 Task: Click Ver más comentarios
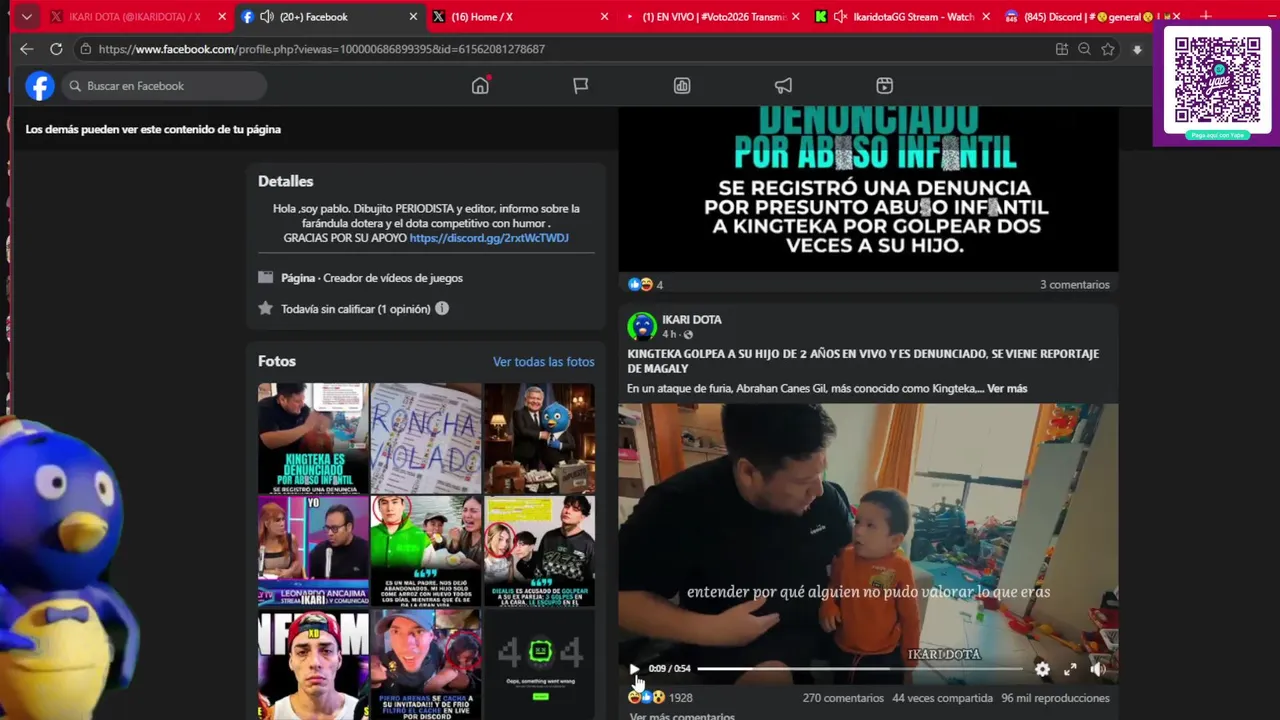[x=682, y=715]
